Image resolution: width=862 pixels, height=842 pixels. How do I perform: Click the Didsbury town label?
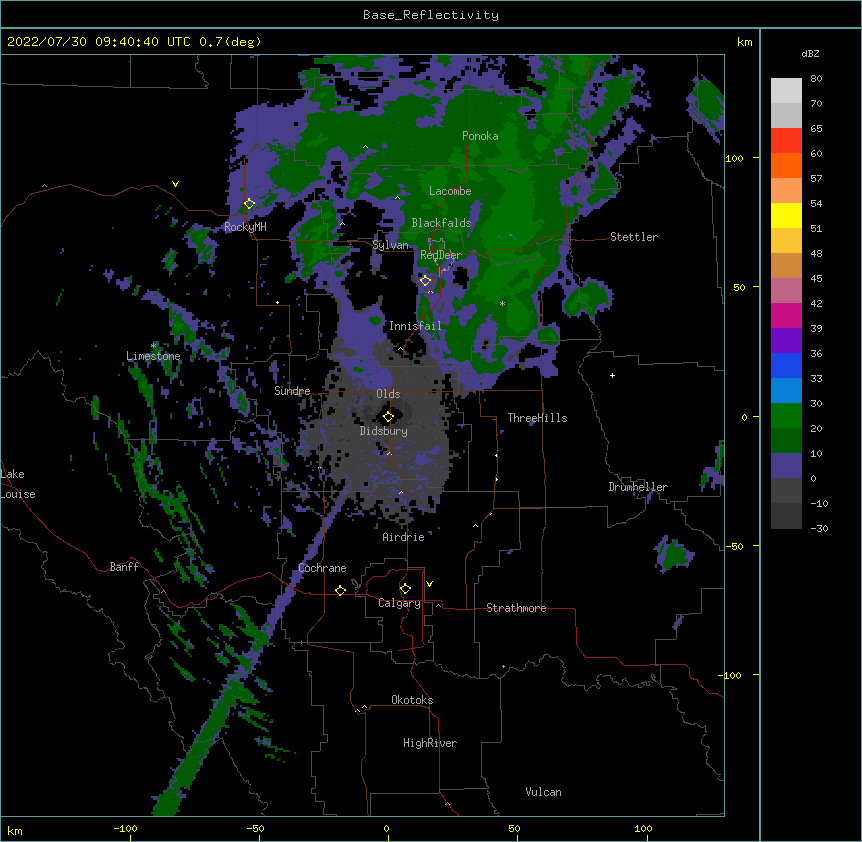click(x=384, y=431)
